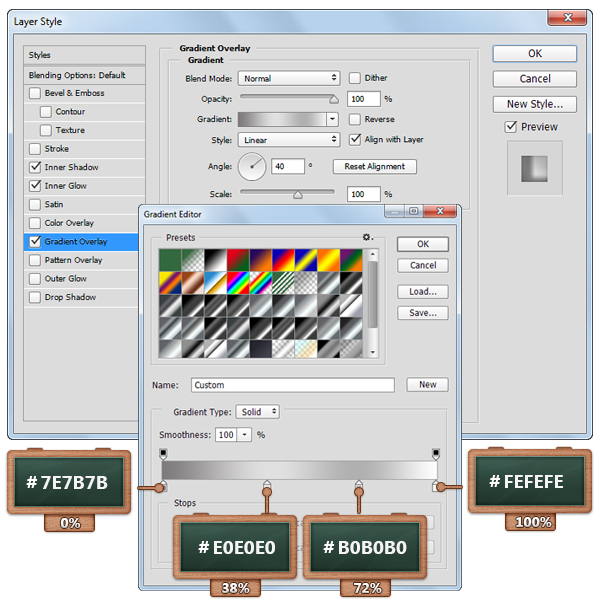
Task: Click the left opacity stop above gradient bar
Action: click(x=164, y=454)
